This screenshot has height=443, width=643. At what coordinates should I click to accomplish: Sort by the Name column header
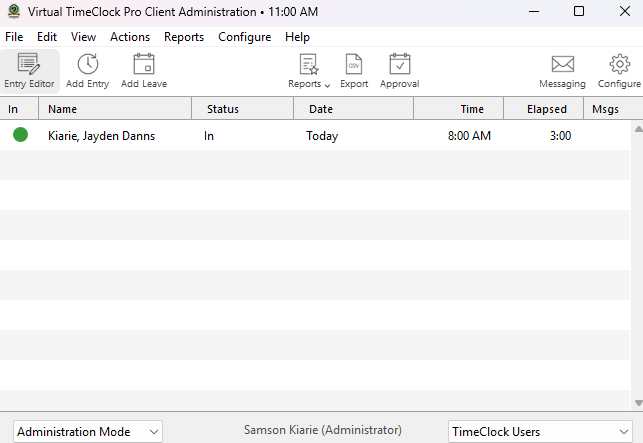click(115, 109)
